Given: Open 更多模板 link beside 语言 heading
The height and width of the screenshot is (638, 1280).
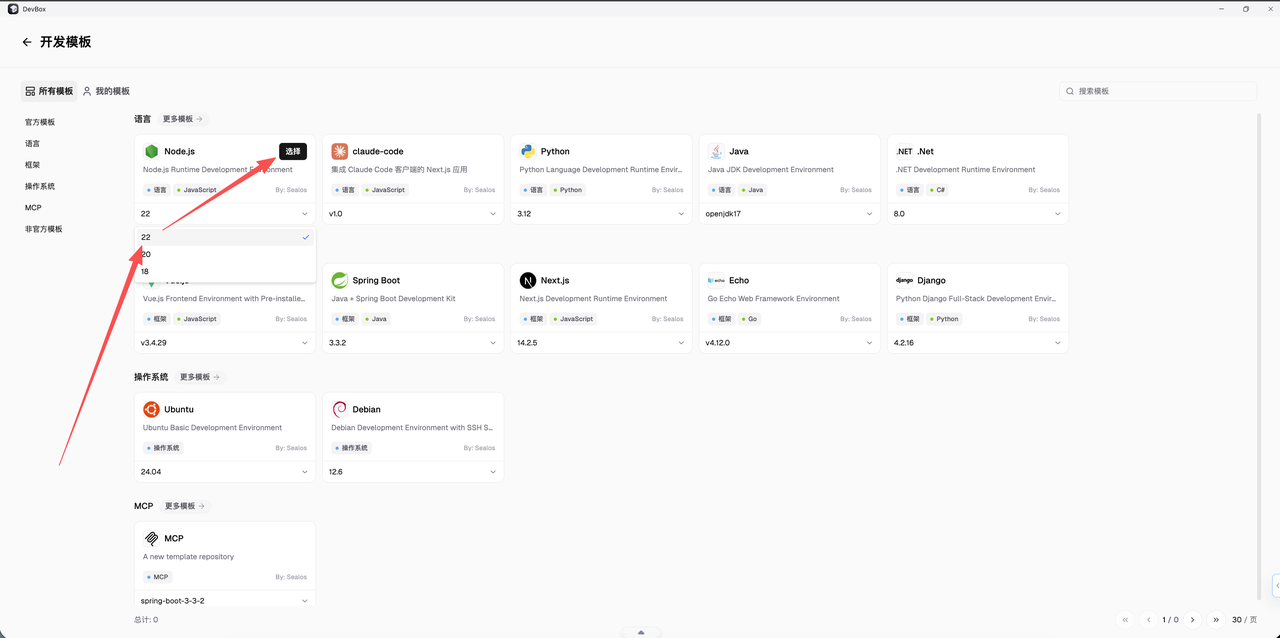Looking at the screenshot, I should (183, 119).
